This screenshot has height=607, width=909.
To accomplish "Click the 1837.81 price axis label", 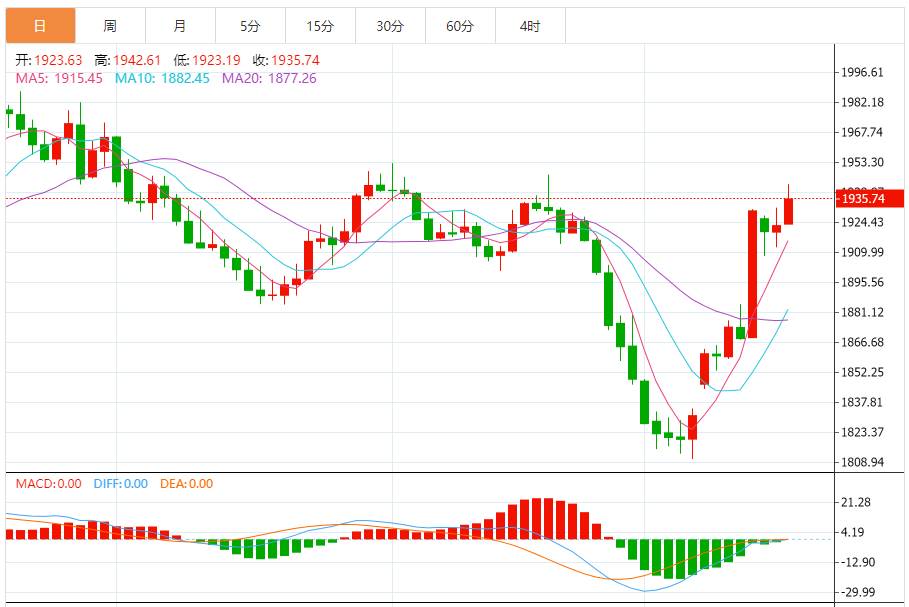I will coord(863,402).
